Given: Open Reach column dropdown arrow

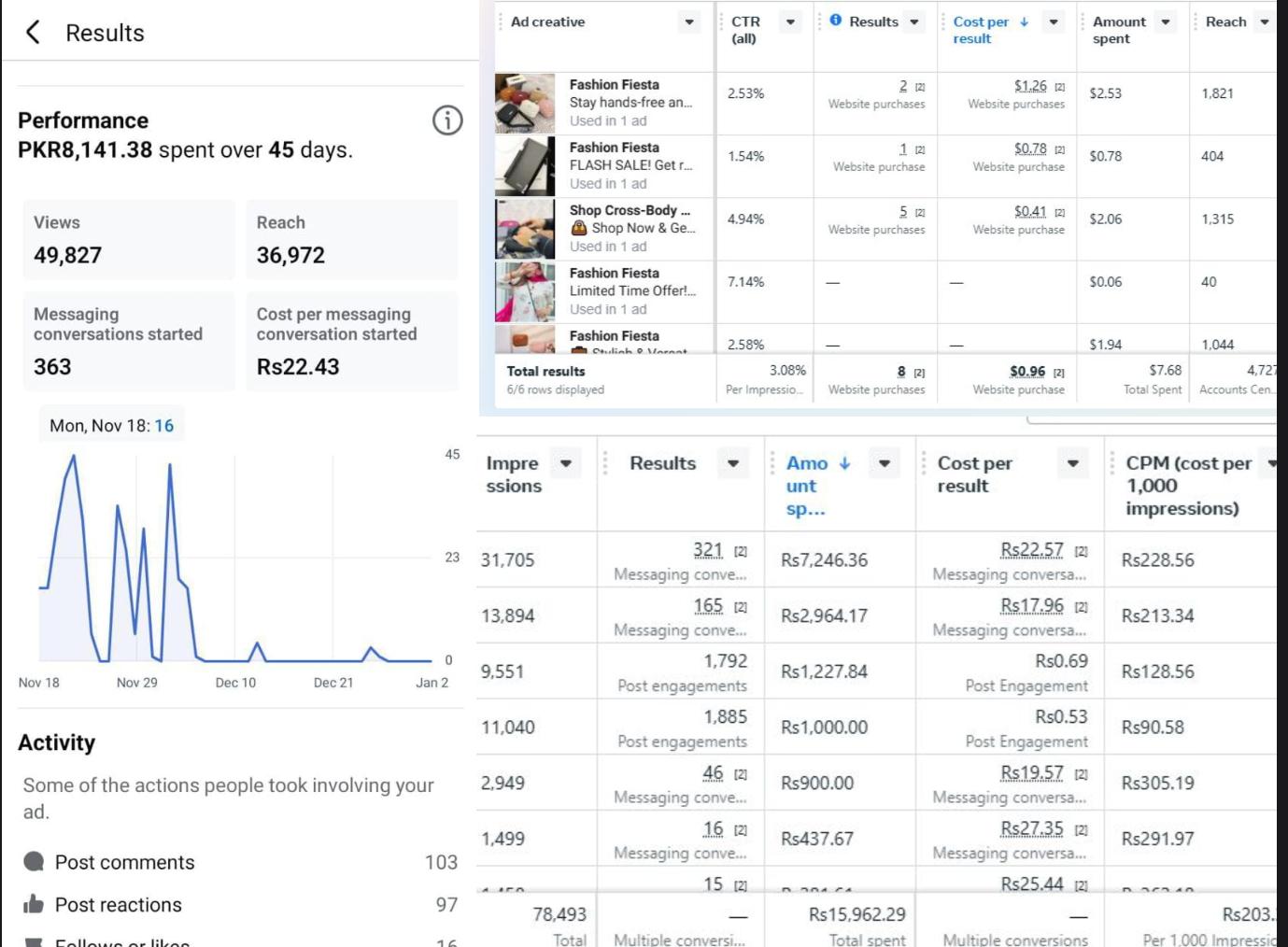Looking at the screenshot, I should [x=1265, y=22].
